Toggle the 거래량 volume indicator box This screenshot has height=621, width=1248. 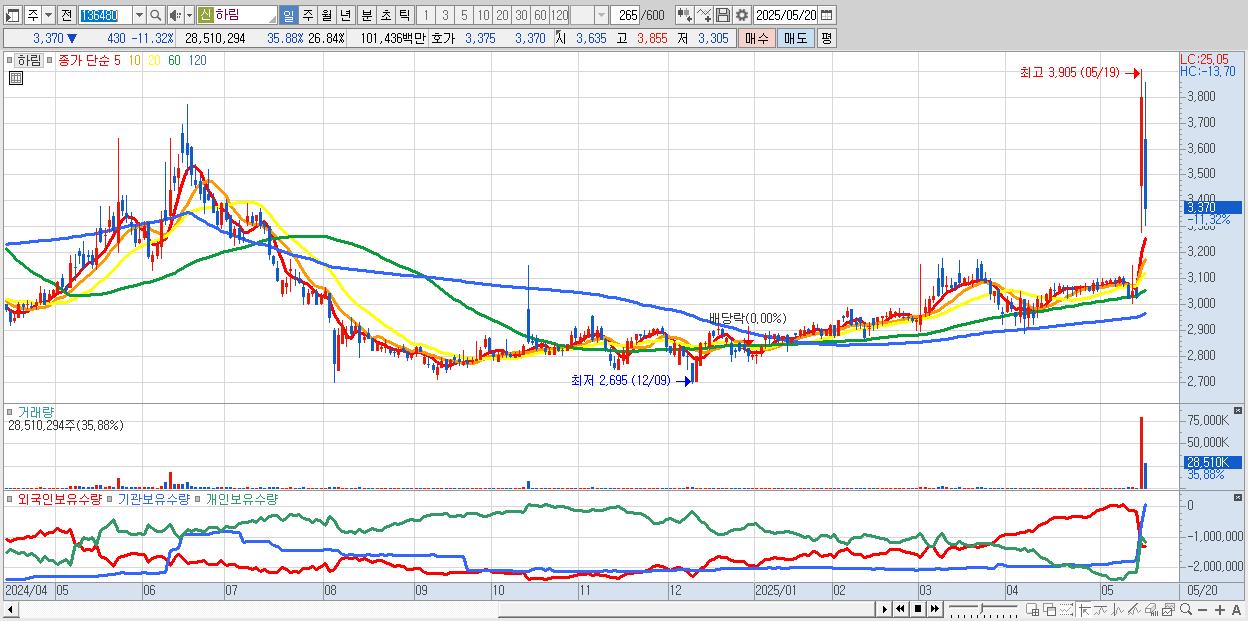click(12, 412)
